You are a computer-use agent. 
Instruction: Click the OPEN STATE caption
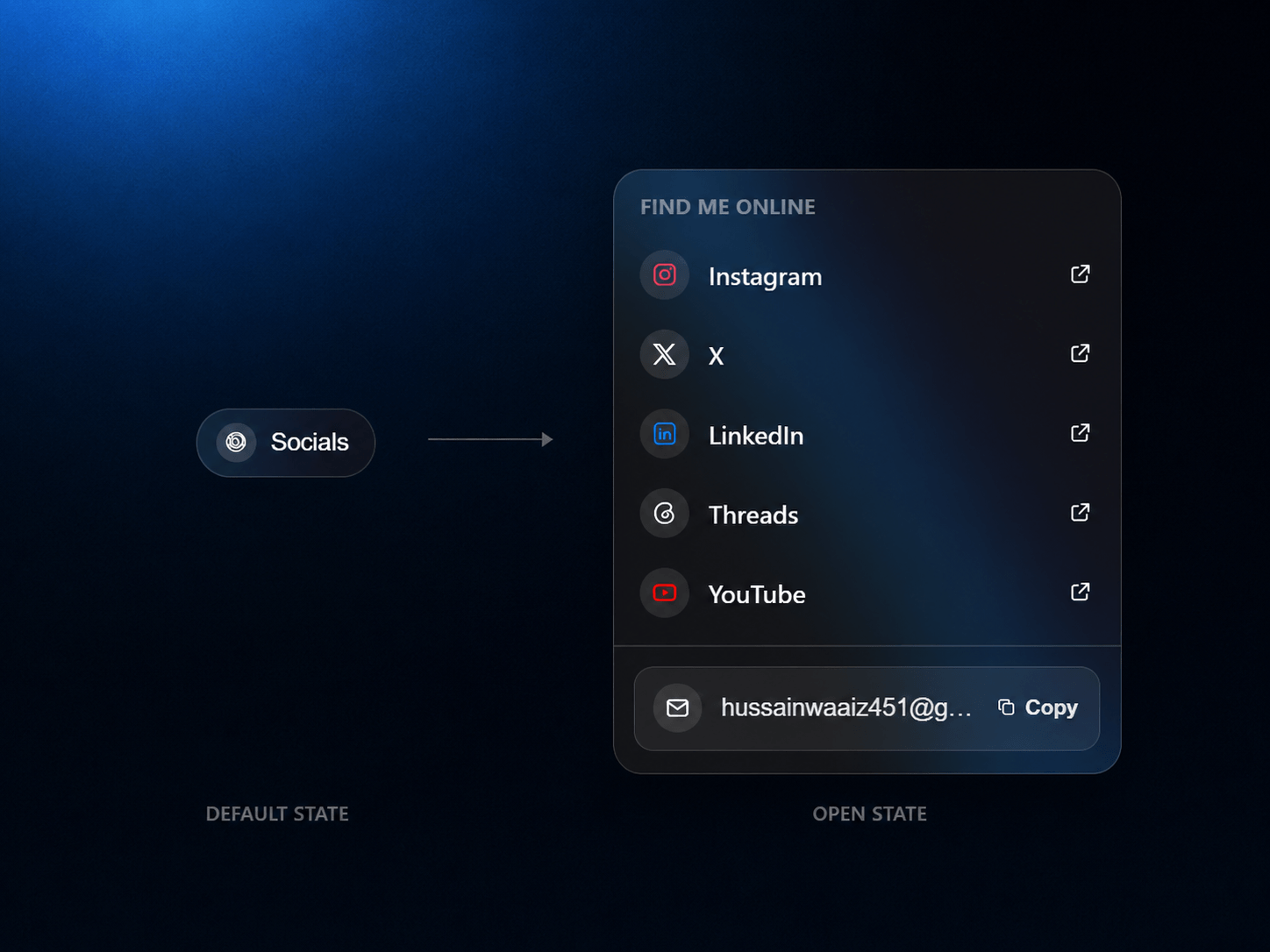[870, 813]
